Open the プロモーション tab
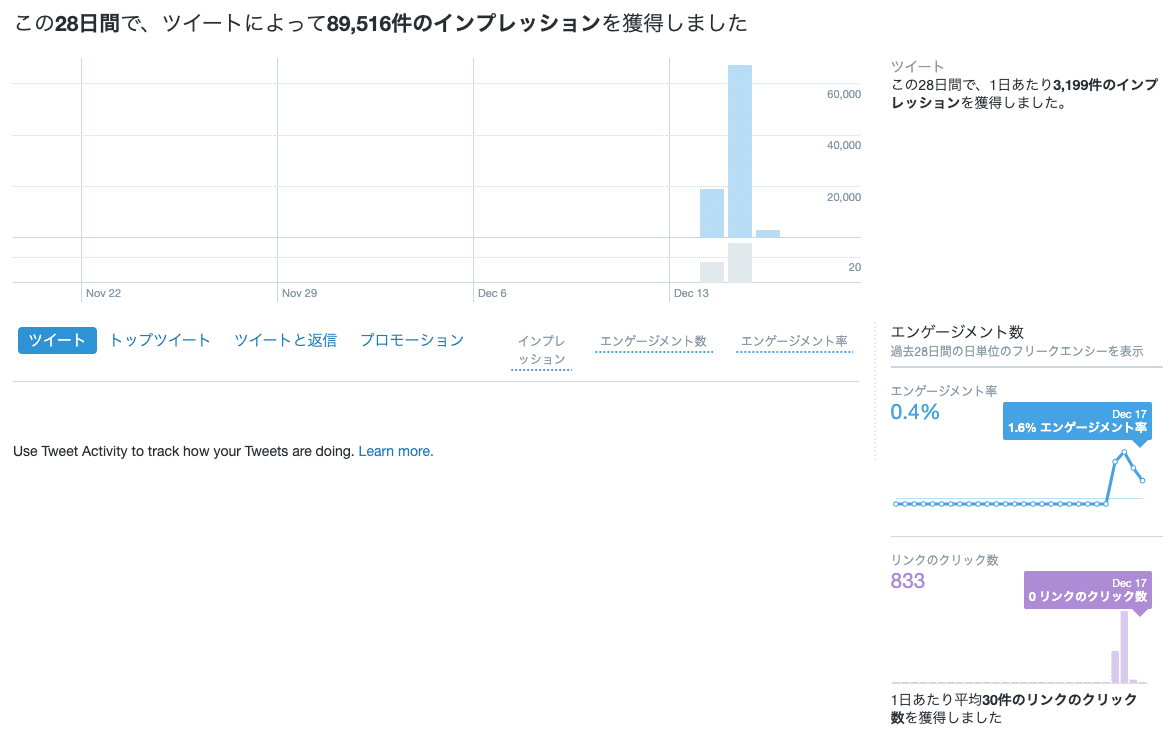This screenshot has width=1169, height=740. (x=412, y=340)
